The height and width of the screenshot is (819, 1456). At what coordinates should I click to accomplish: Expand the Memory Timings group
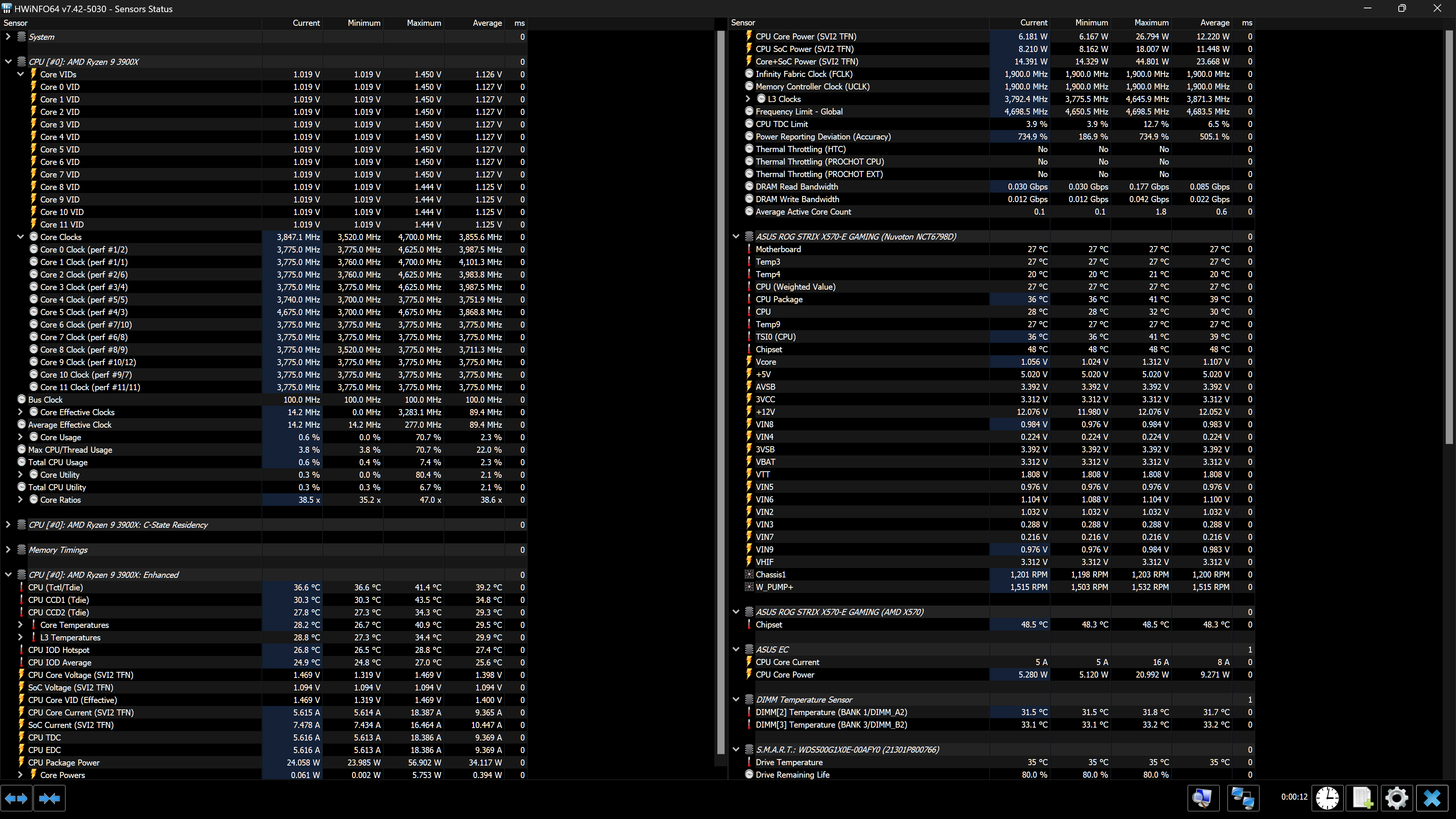click(8, 550)
